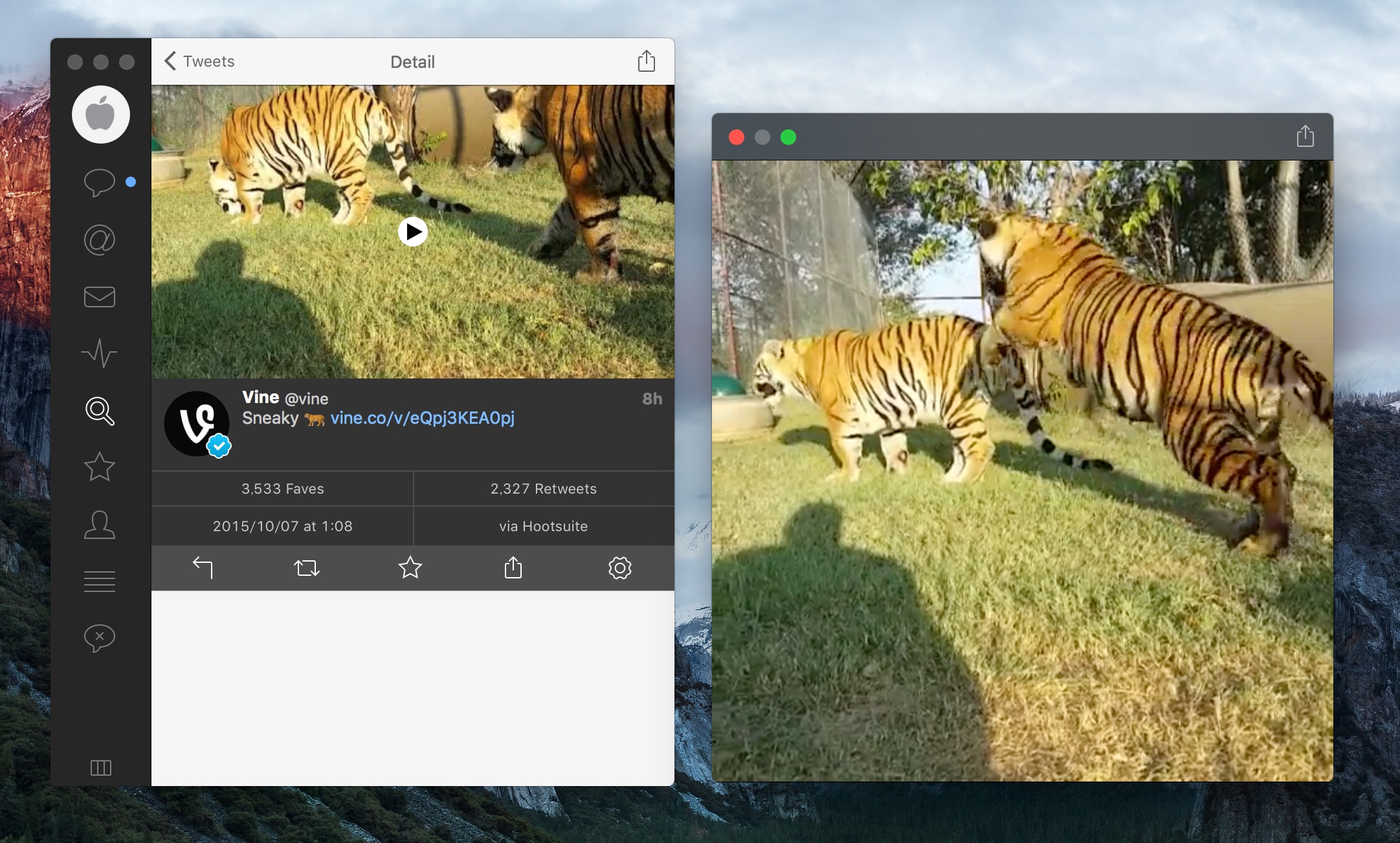Open the Profile person tab
Viewport: 1400px width, 843px height.
(99, 525)
